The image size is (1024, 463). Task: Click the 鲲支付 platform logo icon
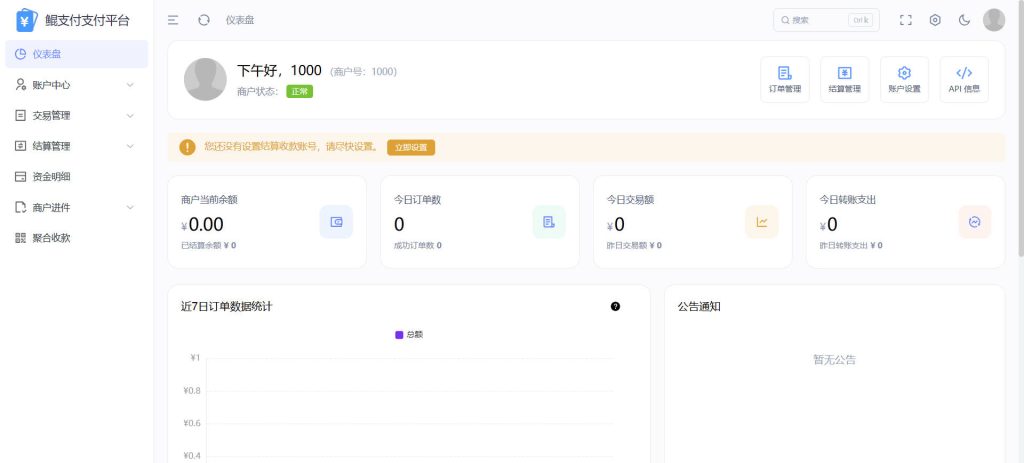(x=26, y=20)
